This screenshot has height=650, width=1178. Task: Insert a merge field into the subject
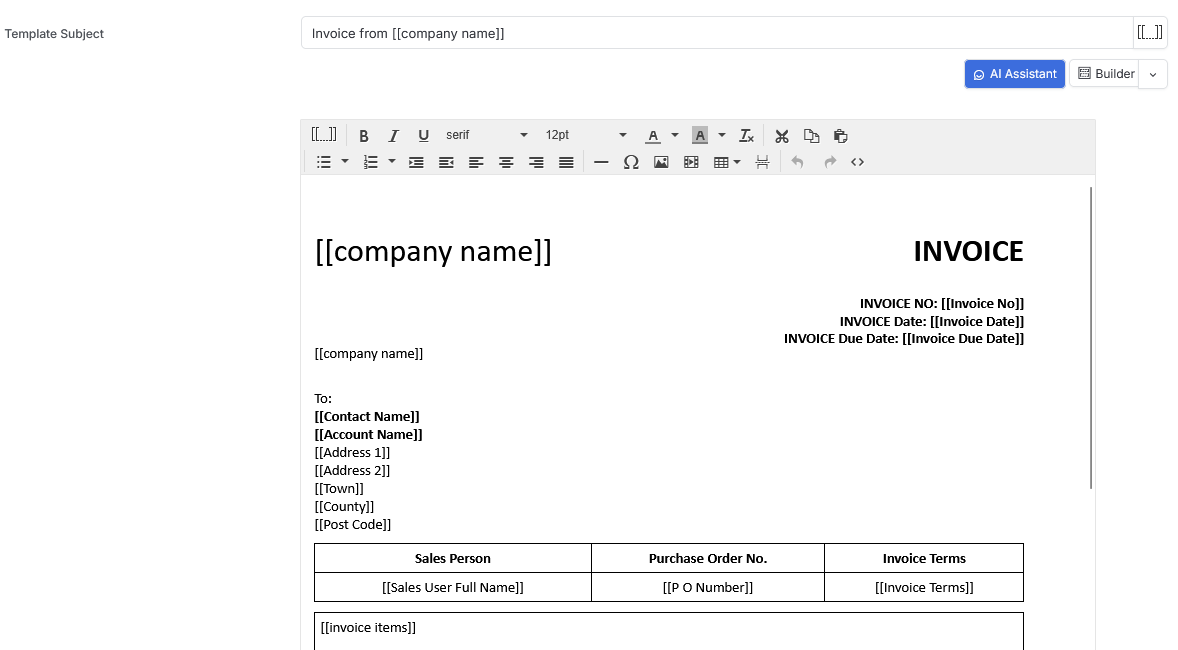[1150, 32]
